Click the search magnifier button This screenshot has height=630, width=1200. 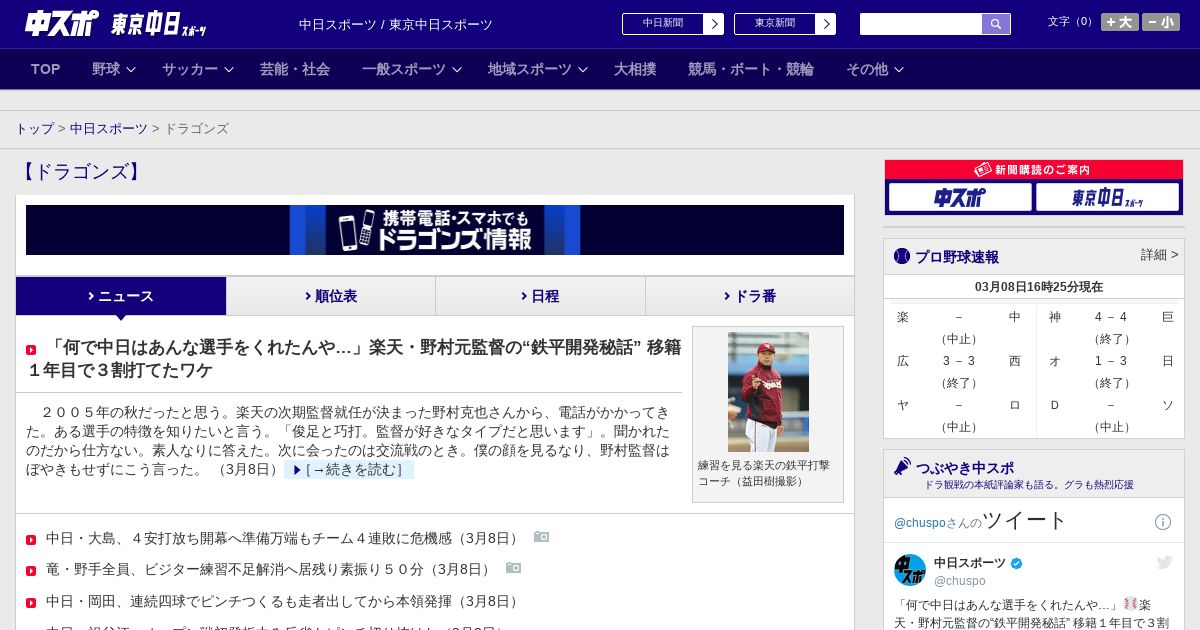[x=996, y=24]
